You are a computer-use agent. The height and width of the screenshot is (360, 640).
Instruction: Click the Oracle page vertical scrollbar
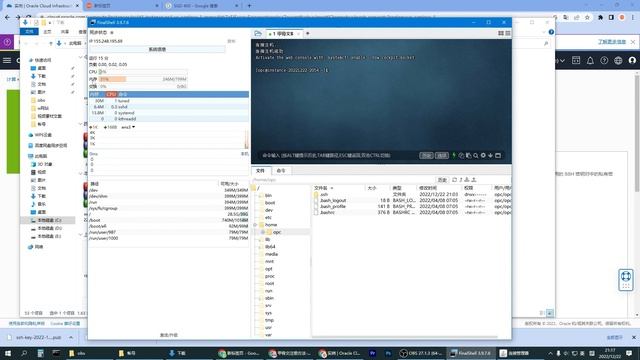[637, 133]
